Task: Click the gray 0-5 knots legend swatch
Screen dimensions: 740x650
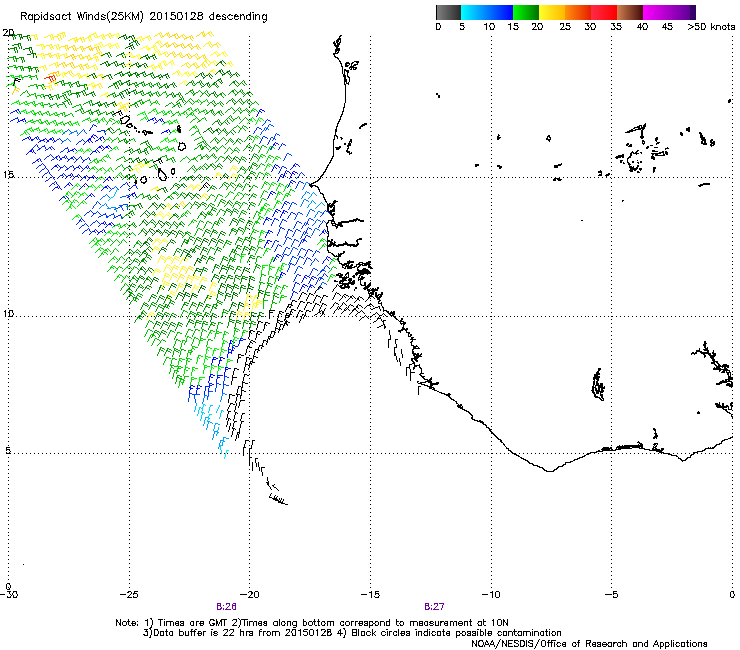Action: point(448,12)
